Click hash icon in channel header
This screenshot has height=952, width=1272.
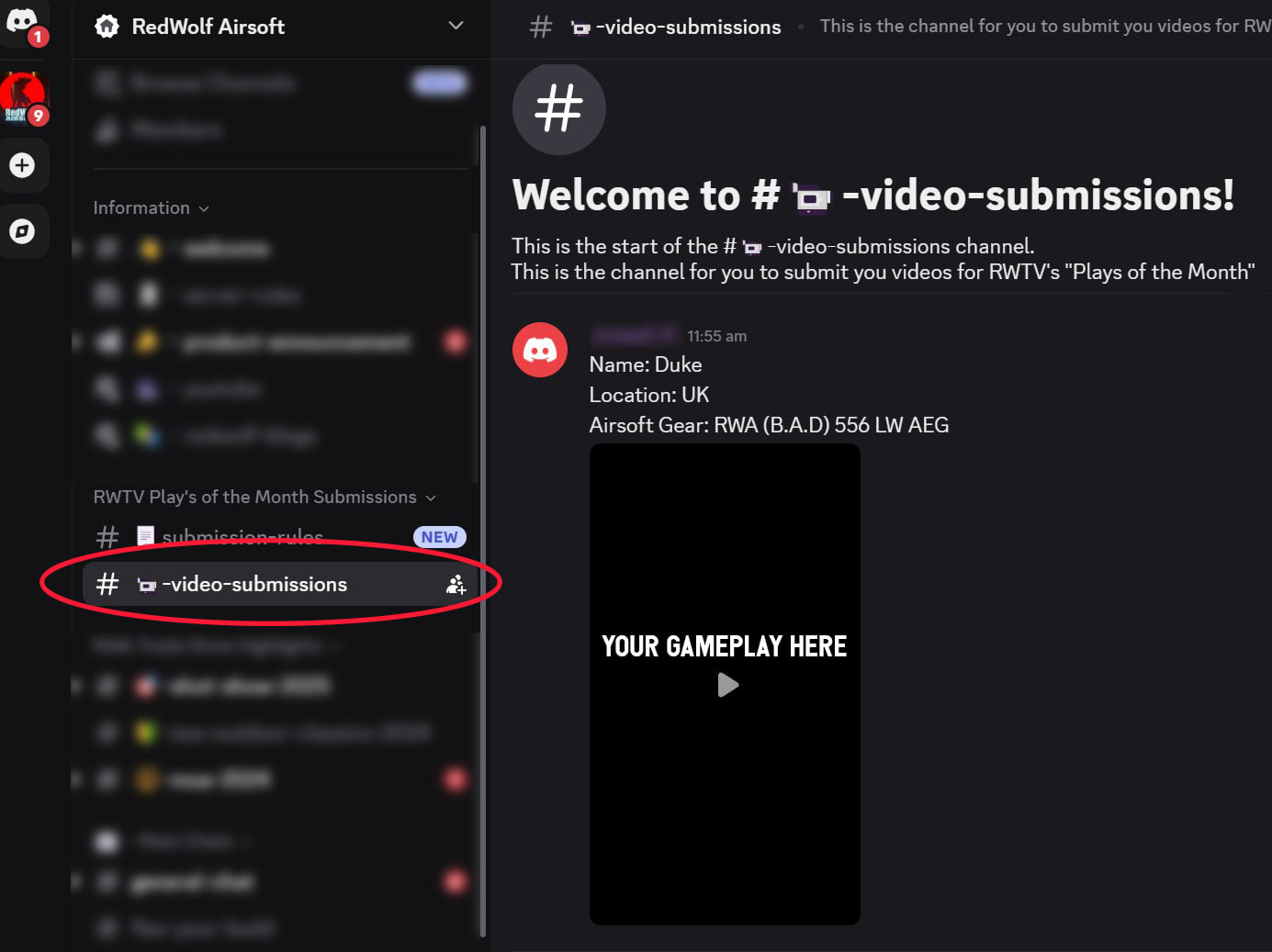click(541, 27)
